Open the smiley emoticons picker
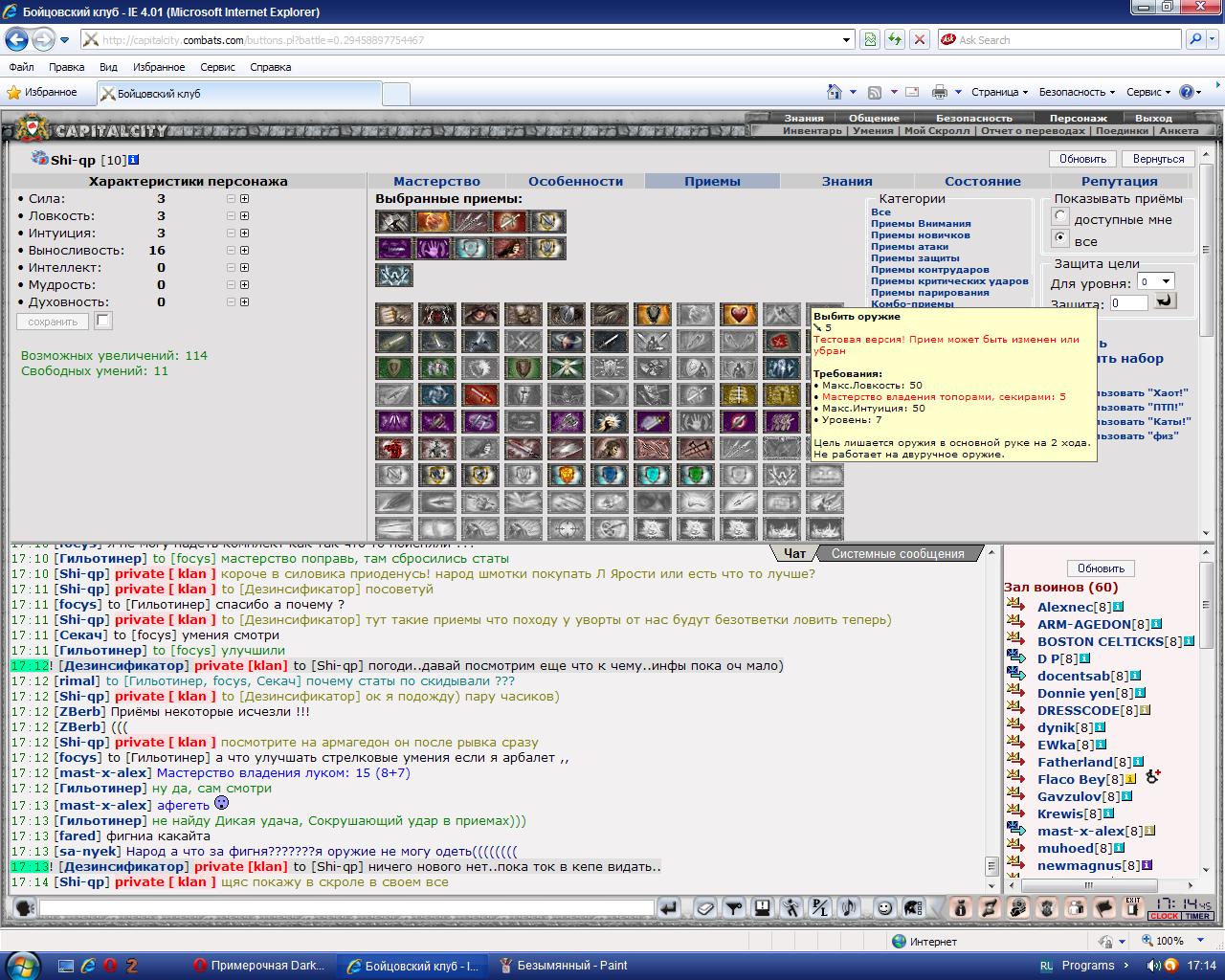 pos(884,907)
